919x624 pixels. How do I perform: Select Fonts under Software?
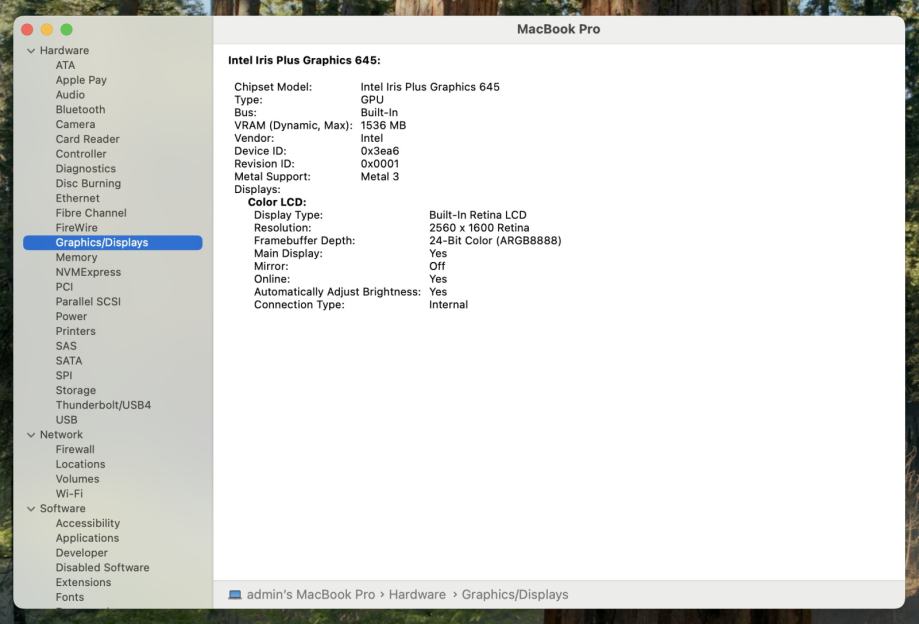(70, 597)
